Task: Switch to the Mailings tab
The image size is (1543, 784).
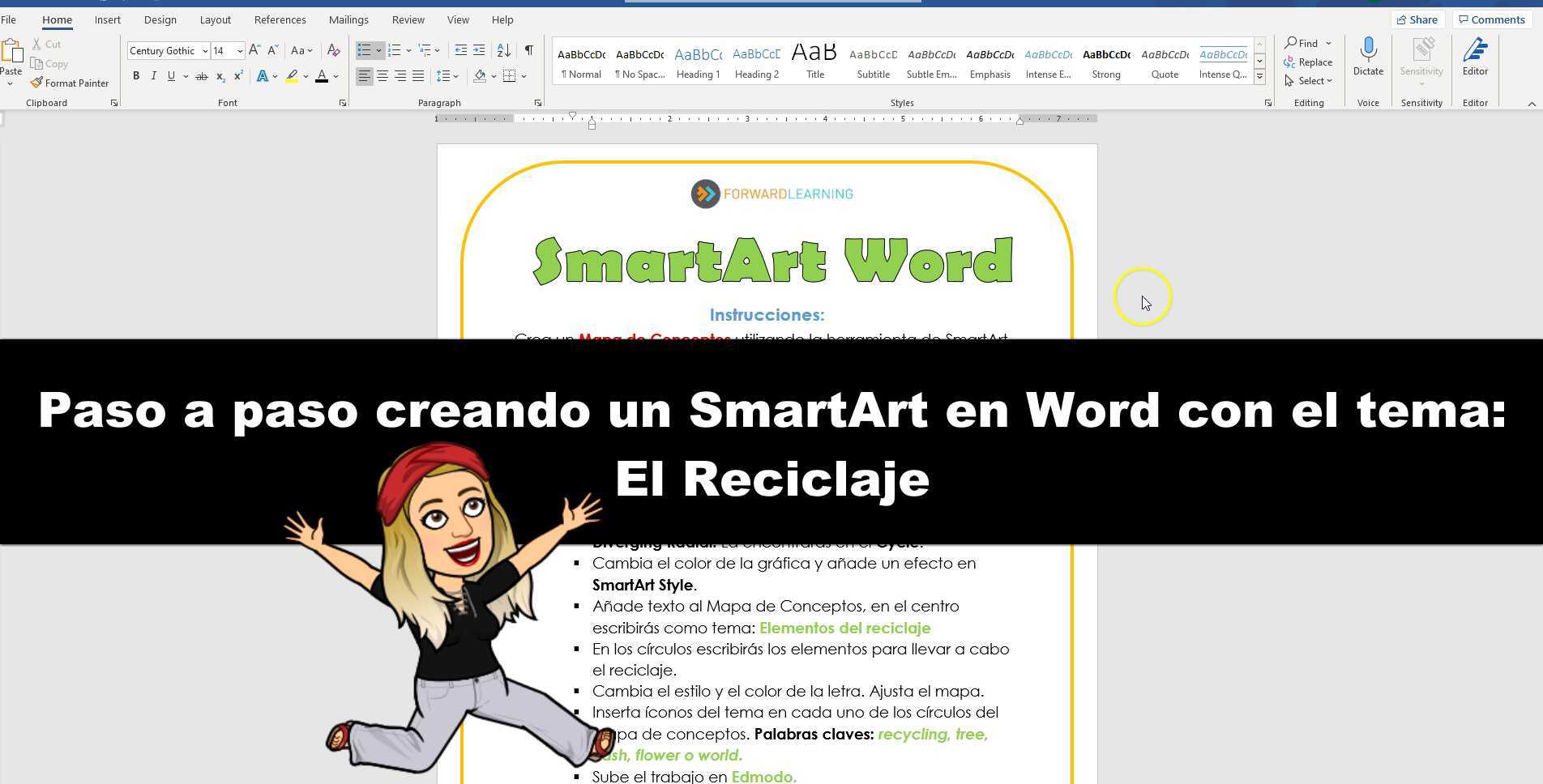Action: pos(348,19)
